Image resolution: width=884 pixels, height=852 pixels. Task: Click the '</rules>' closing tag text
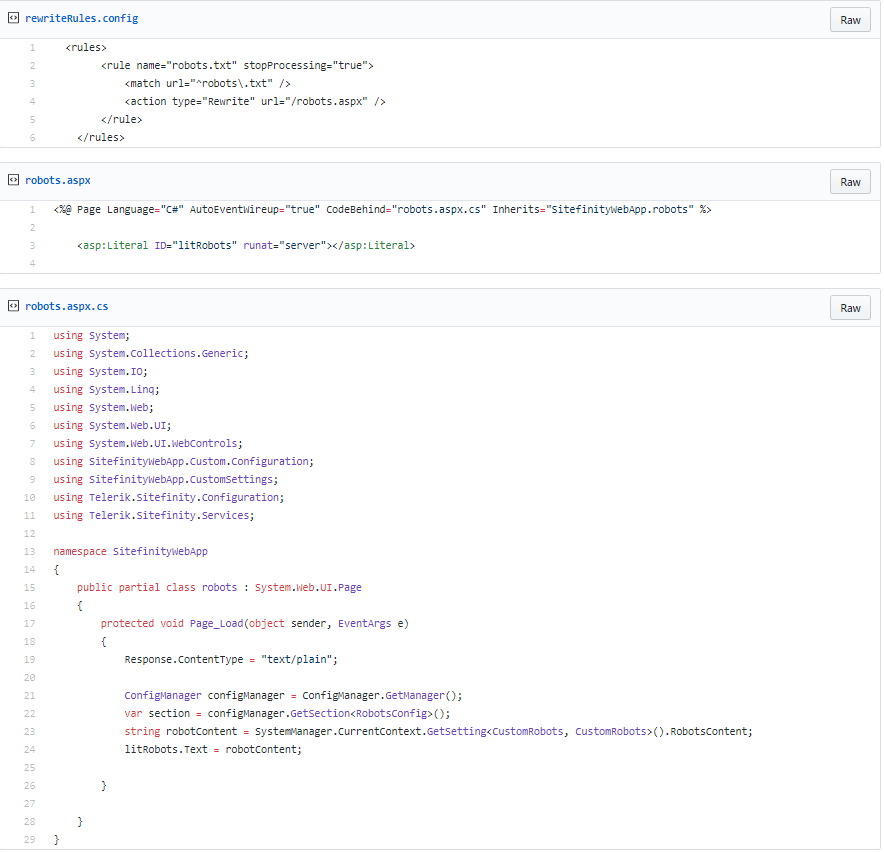(100, 138)
